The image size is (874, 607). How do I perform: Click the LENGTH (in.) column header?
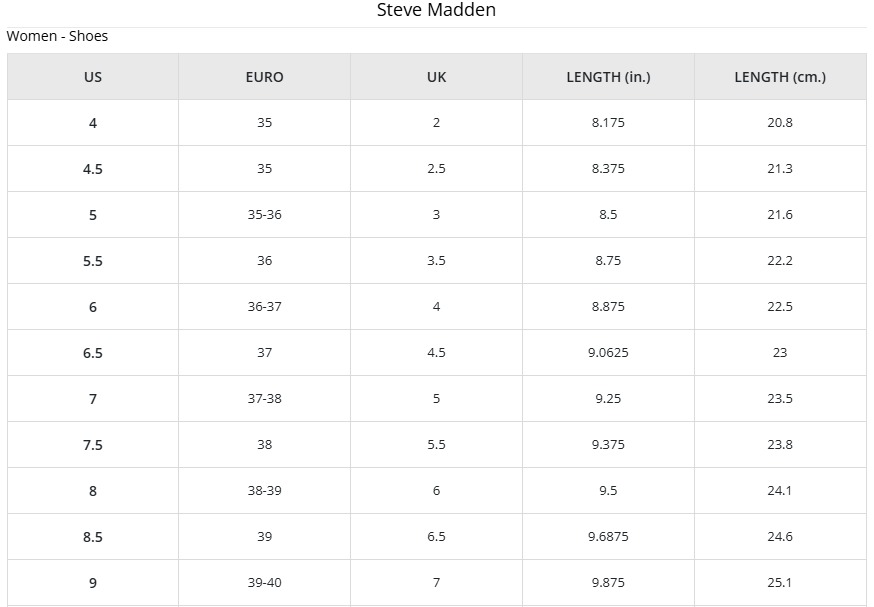coord(608,77)
